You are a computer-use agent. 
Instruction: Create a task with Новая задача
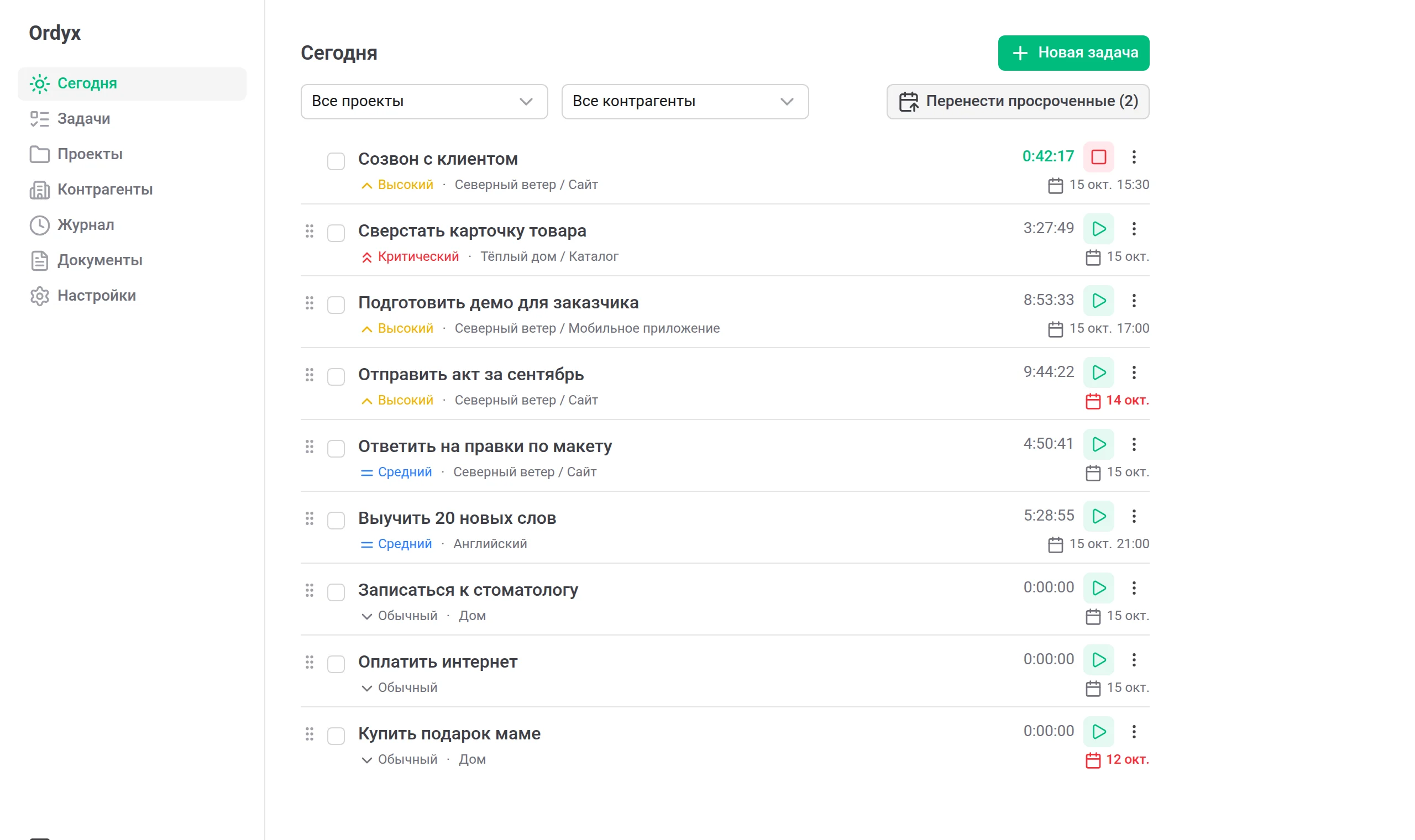coord(1073,53)
